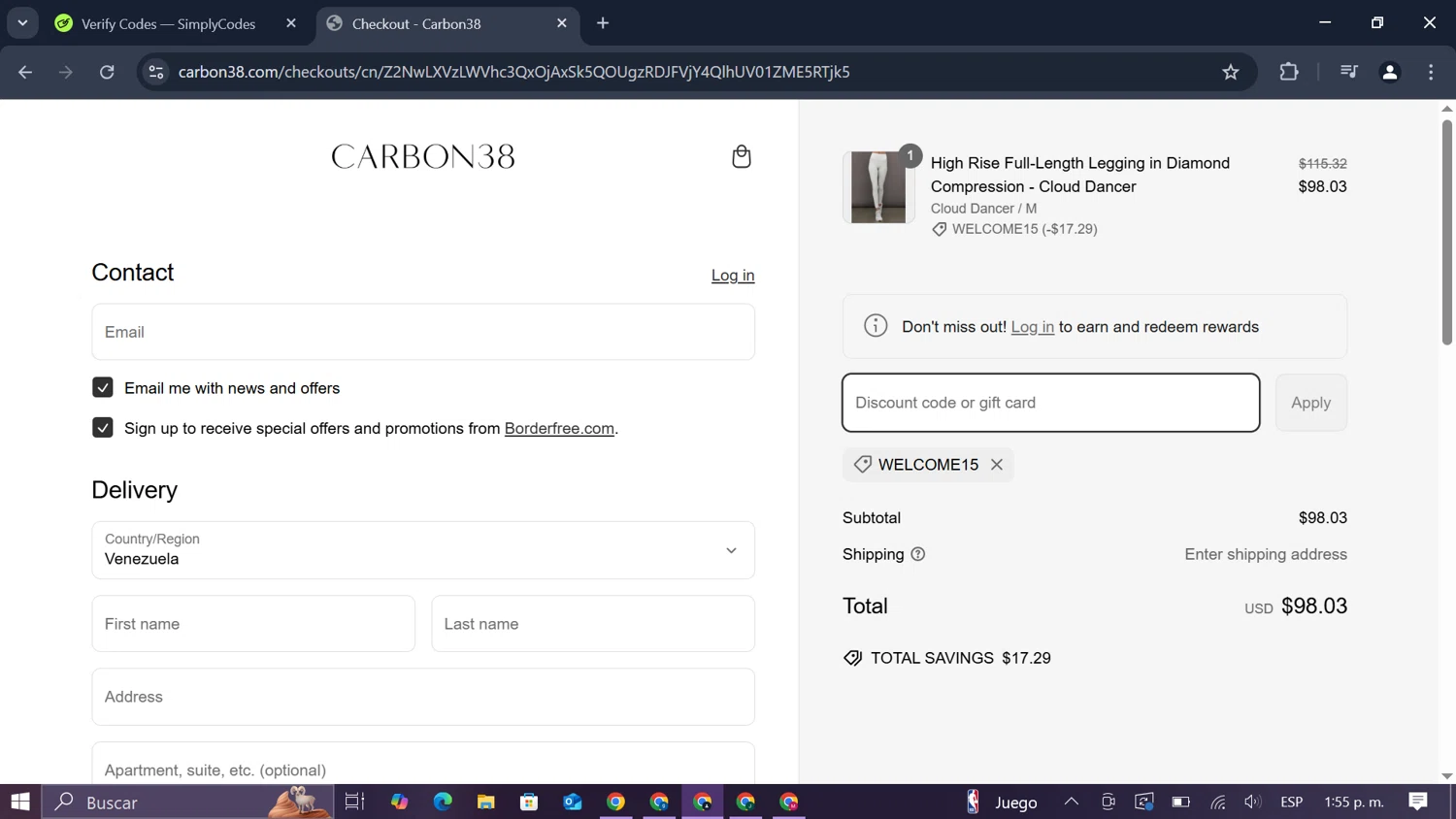Reload the checkout page
1456x819 pixels.
pyautogui.click(x=107, y=72)
